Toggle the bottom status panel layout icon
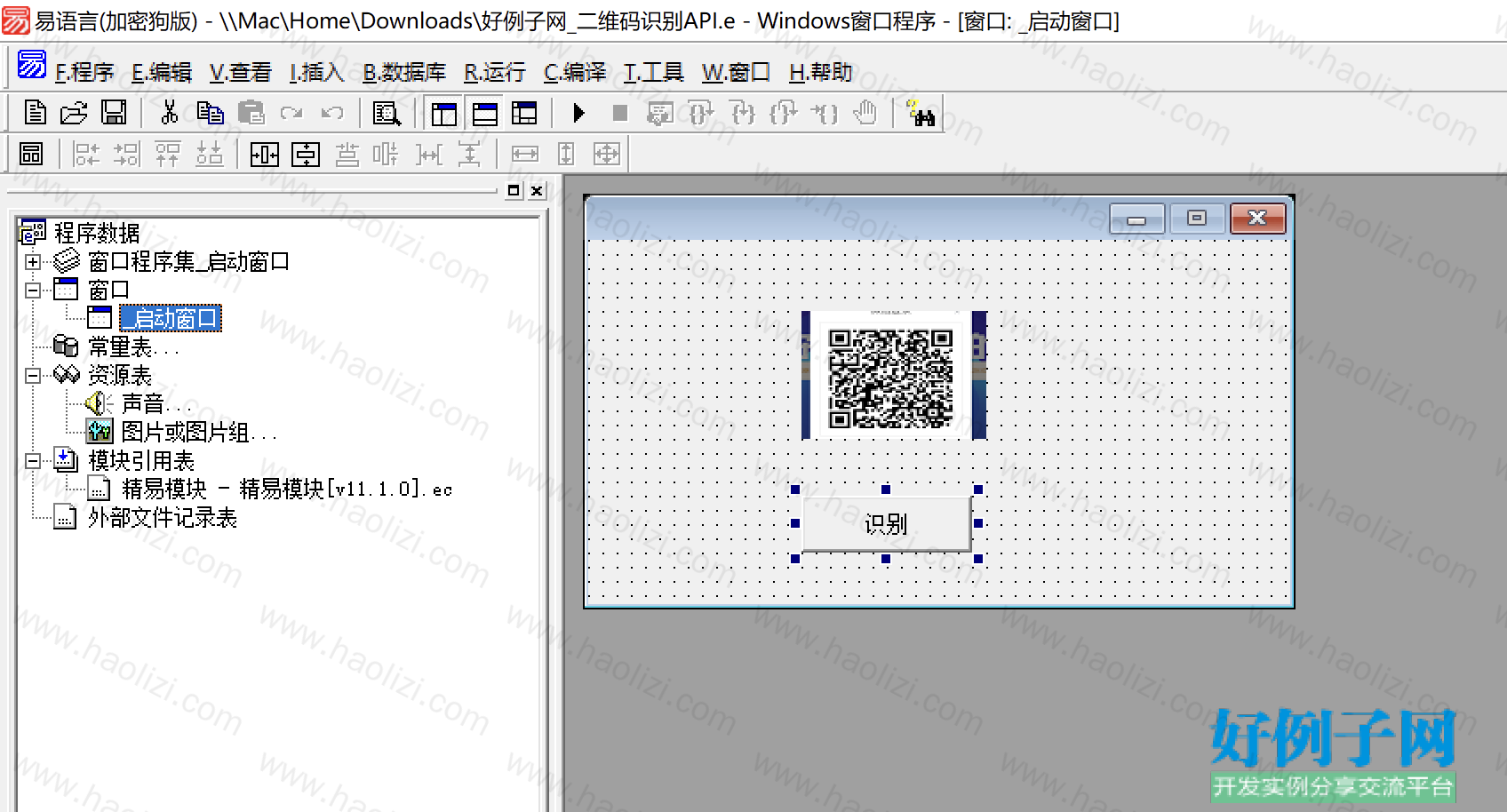The height and width of the screenshot is (812, 1507). coord(484,113)
